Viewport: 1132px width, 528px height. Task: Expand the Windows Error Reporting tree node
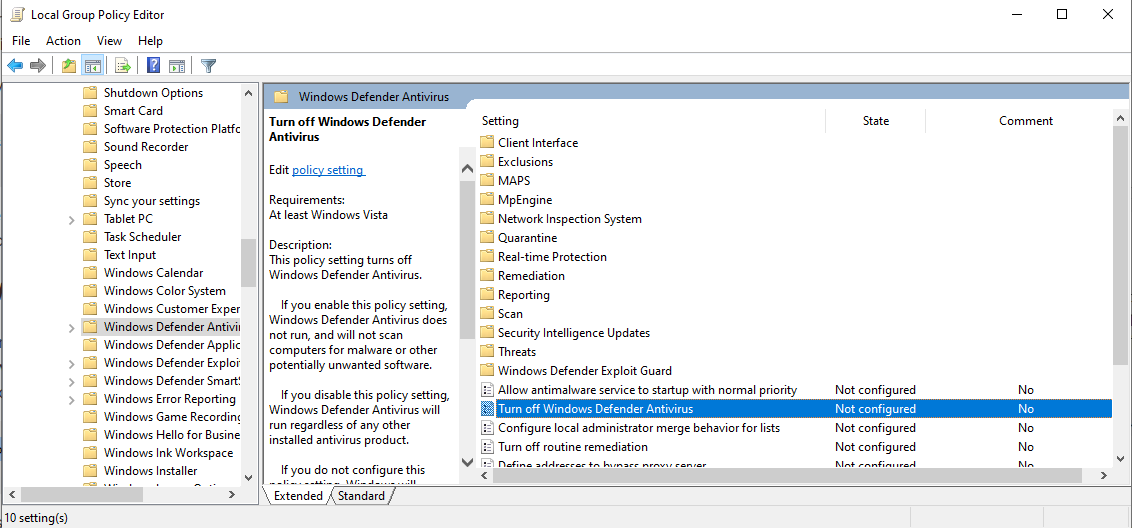click(71, 399)
